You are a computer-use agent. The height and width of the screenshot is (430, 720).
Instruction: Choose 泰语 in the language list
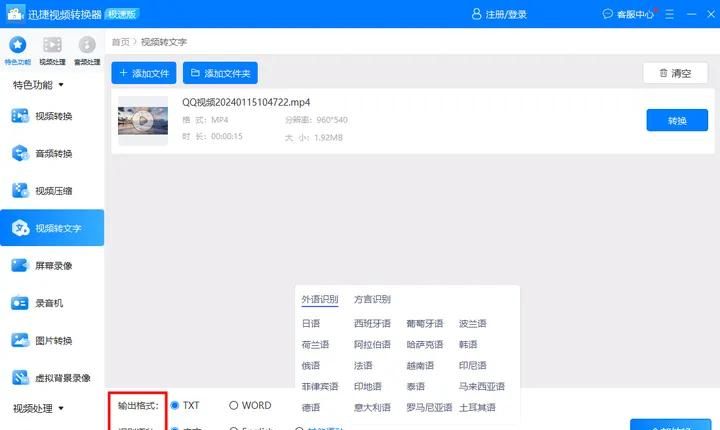coord(415,386)
